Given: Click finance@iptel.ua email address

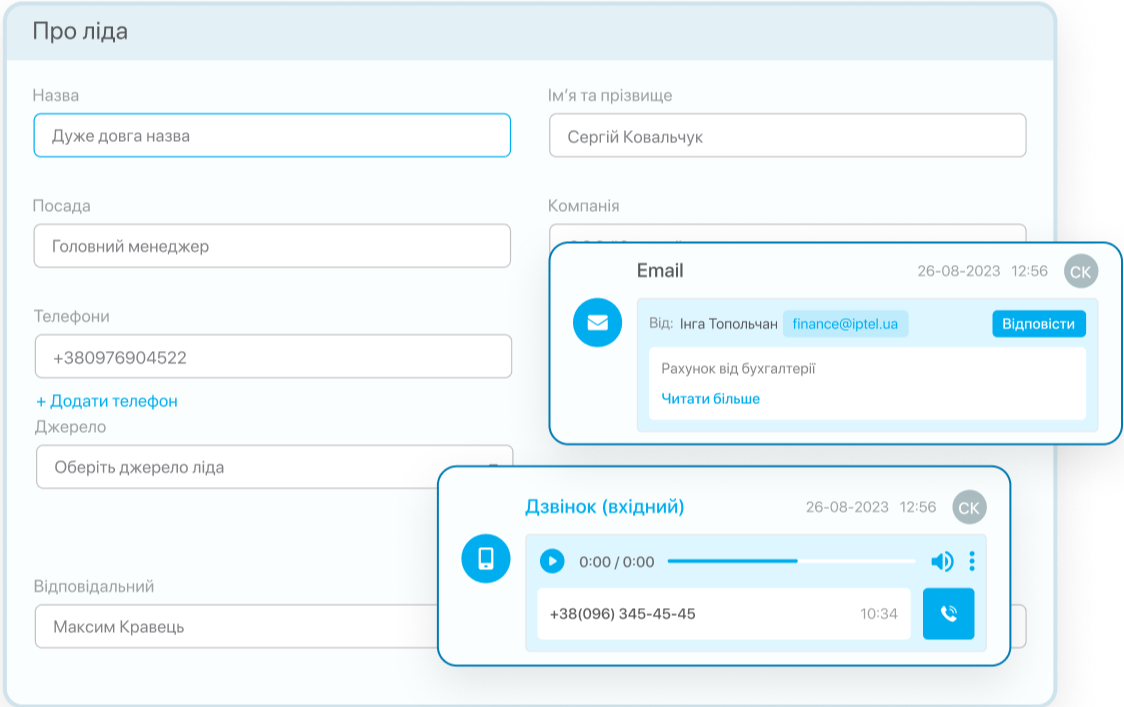Looking at the screenshot, I should (845, 323).
